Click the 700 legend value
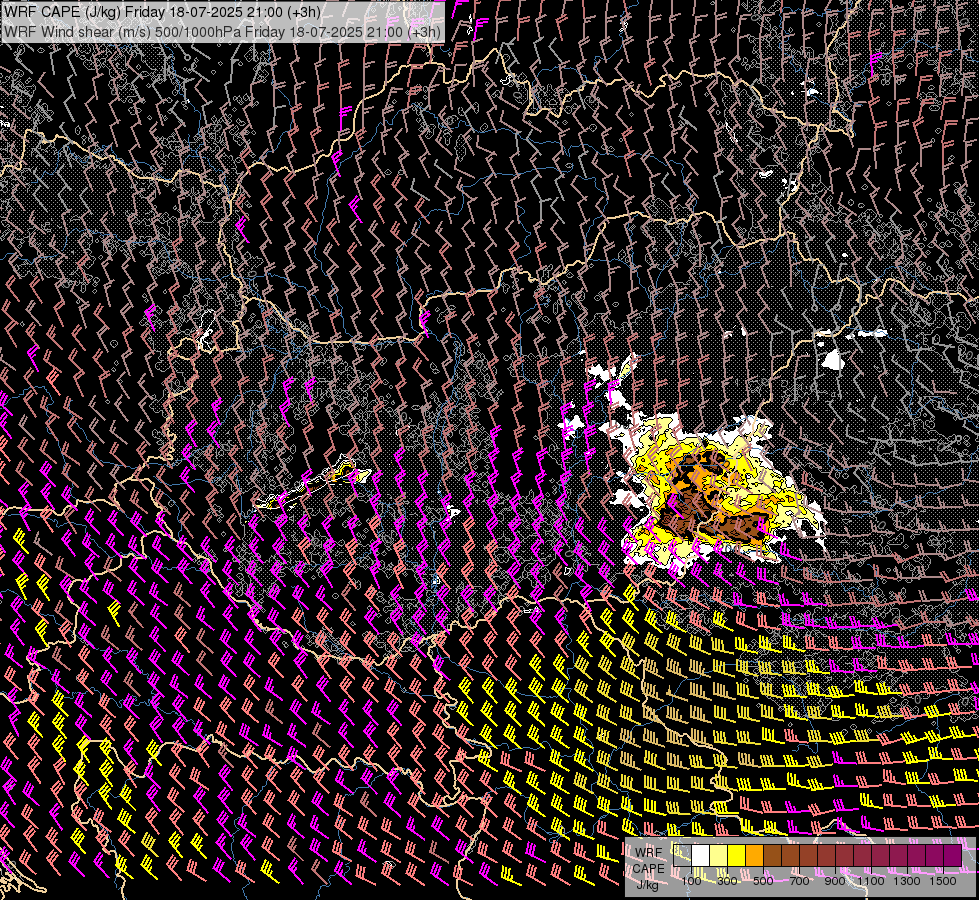Image resolution: width=979 pixels, height=900 pixels. click(x=799, y=881)
